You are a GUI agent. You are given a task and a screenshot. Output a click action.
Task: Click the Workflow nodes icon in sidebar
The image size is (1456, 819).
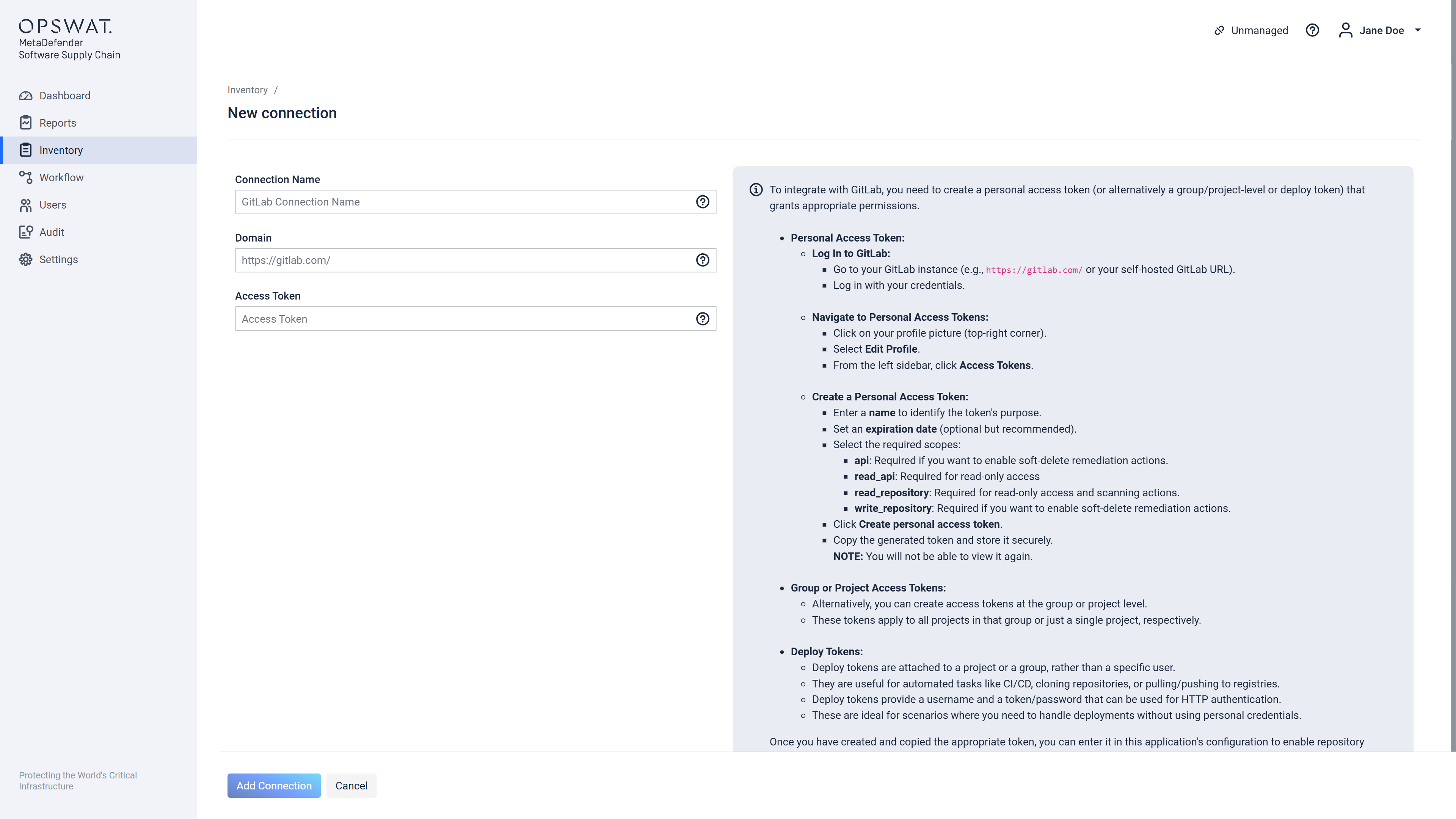(25, 177)
